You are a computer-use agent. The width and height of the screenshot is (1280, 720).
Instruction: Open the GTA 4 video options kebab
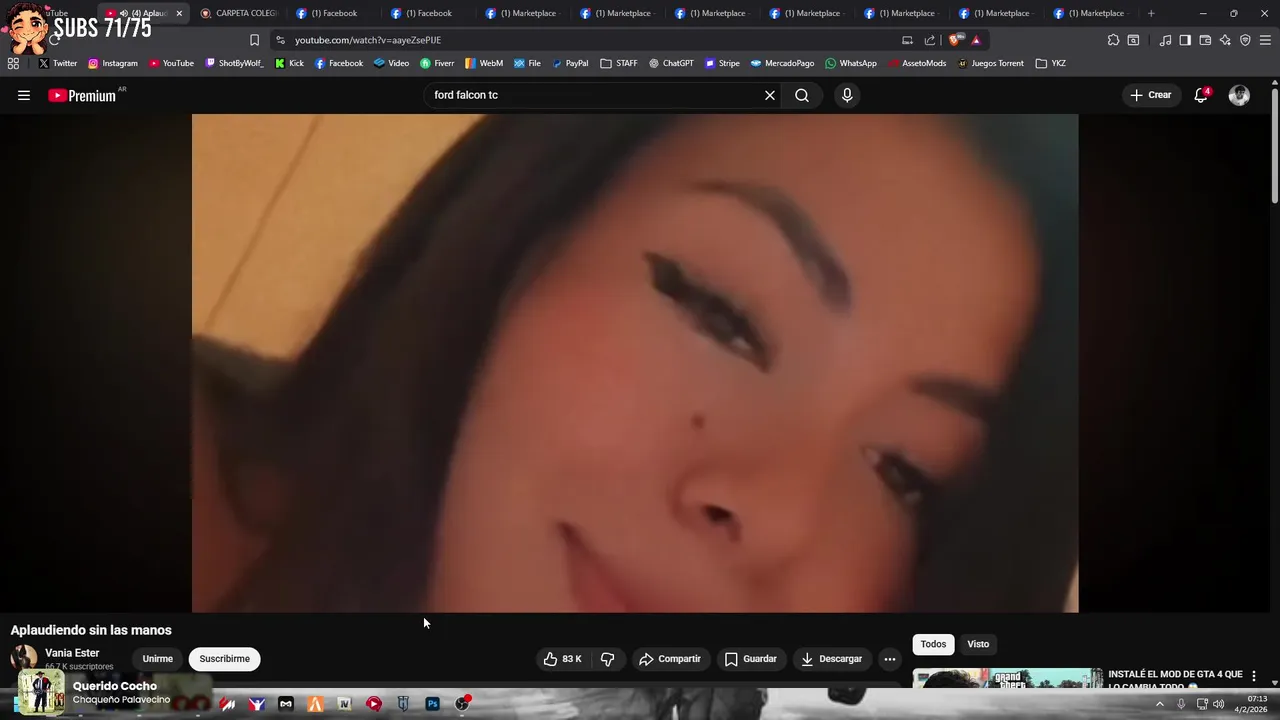click(1254, 677)
